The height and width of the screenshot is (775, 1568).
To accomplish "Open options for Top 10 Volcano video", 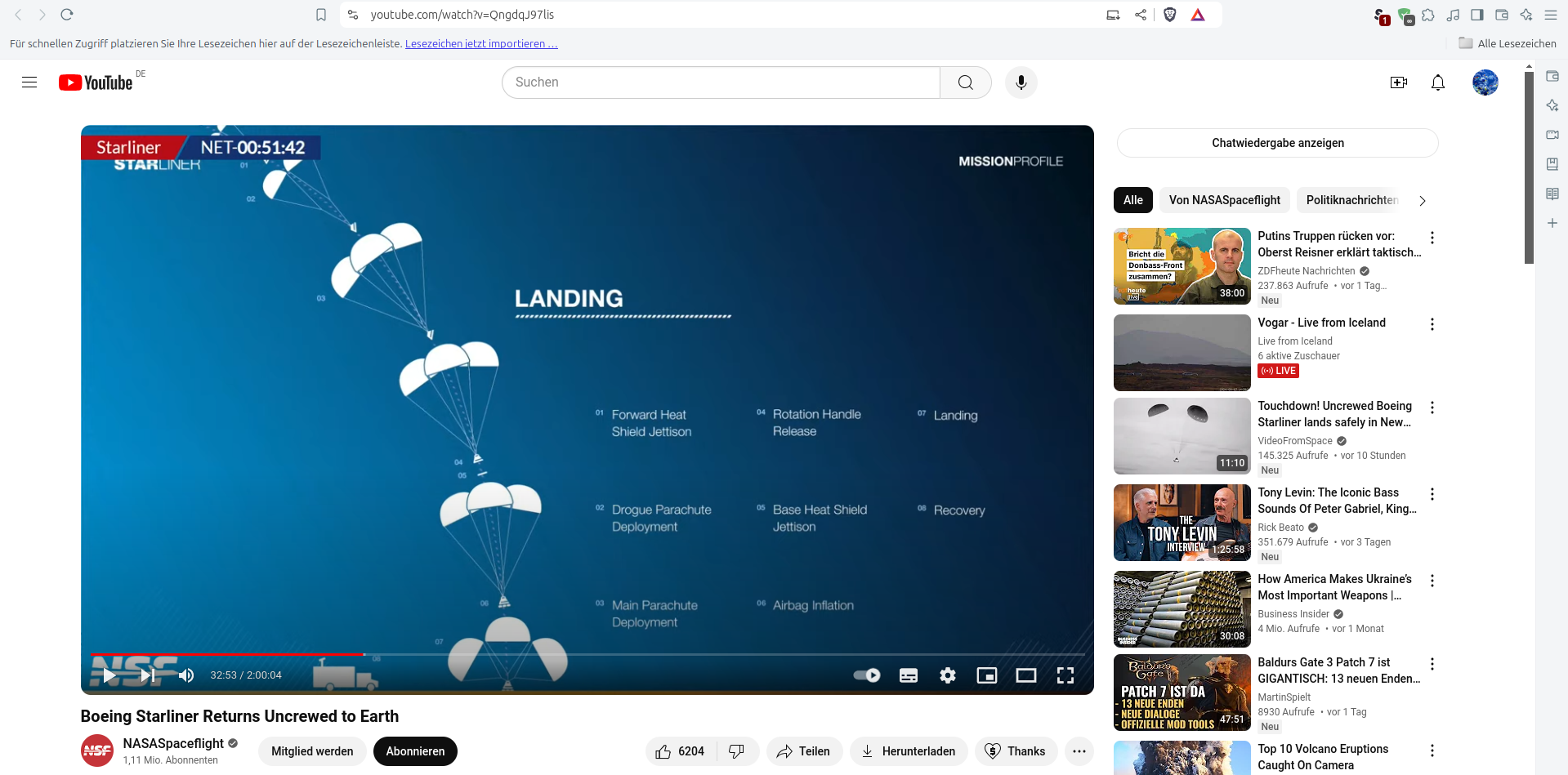I will pos(1432,751).
